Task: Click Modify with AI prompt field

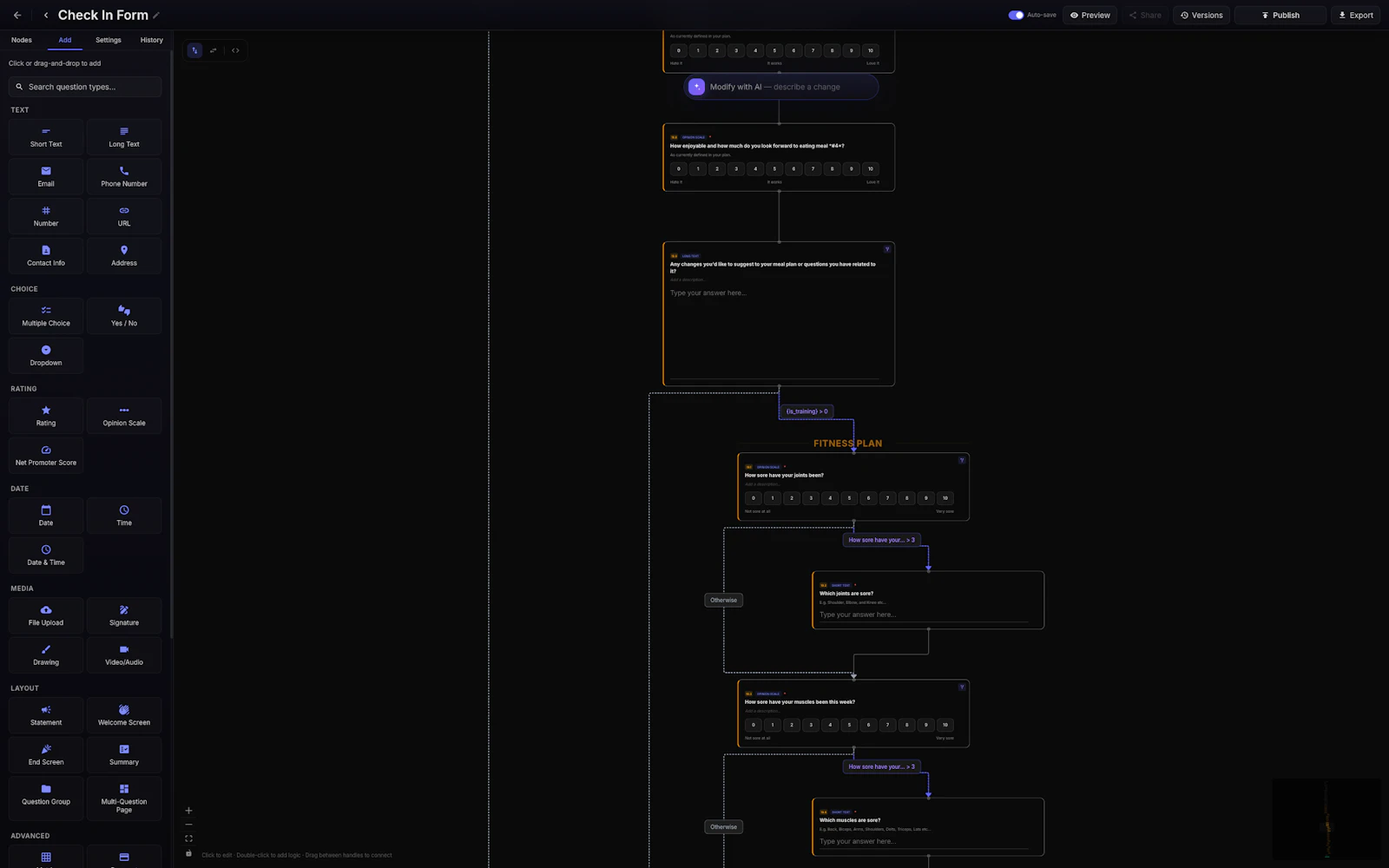Action: (x=780, y=87)
